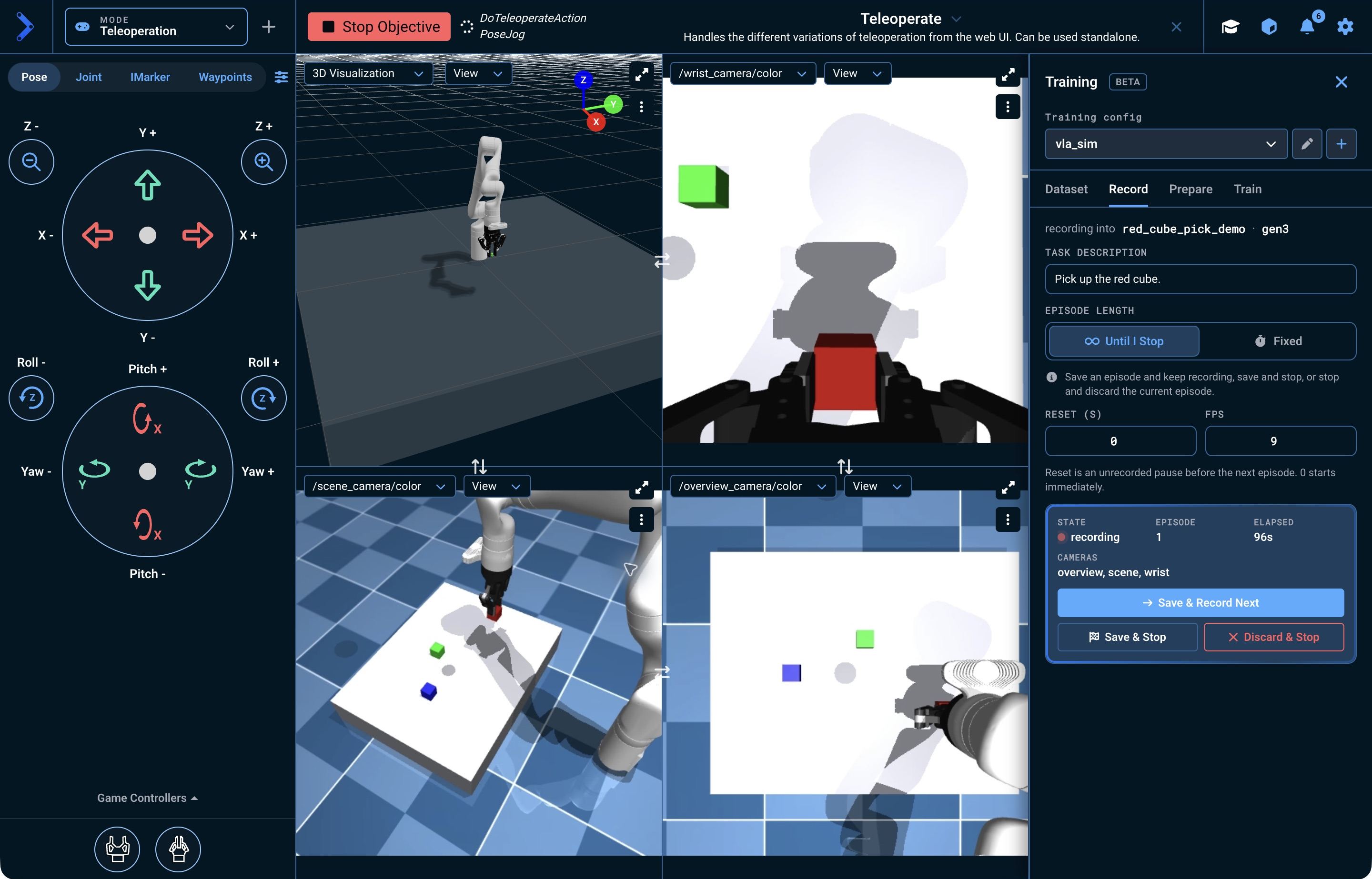This screenshot has height=879, width=1372.
Task: Switch jog mode to IMarker
Action: (150, 77)
